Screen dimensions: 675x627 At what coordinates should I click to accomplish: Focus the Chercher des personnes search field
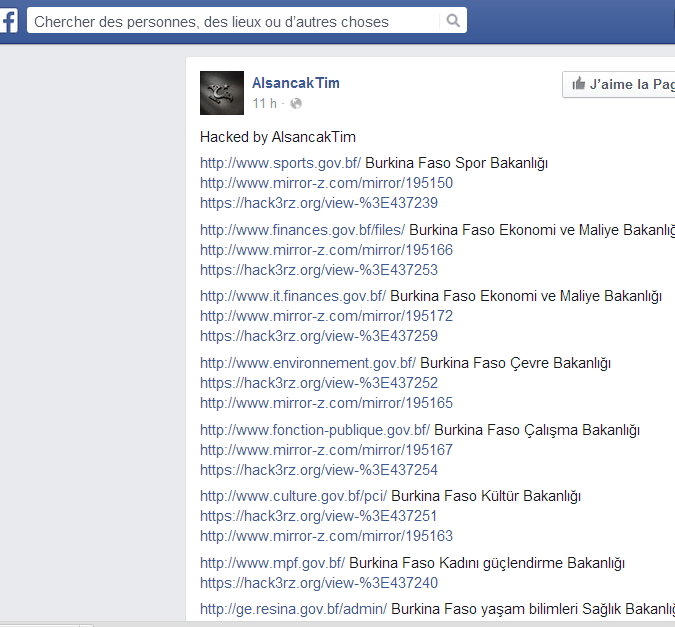(x=235, y=21)
